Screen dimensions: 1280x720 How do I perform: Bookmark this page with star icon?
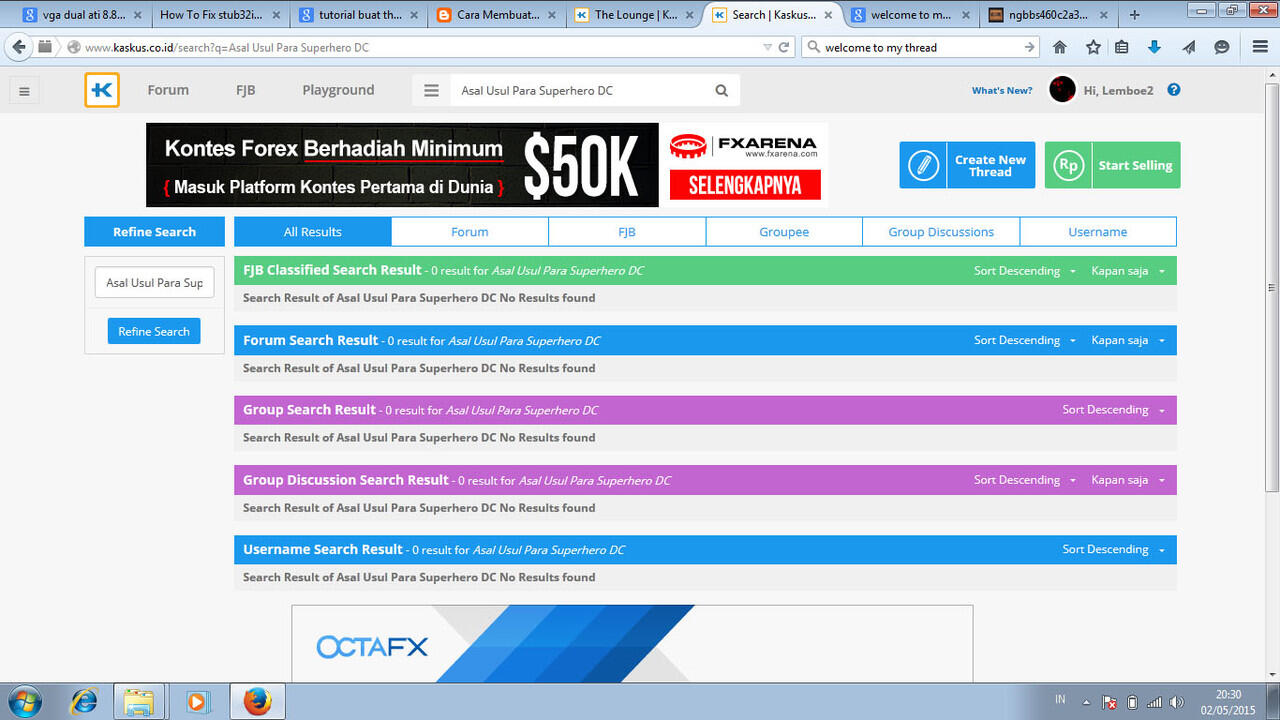tap(1093, 47)
